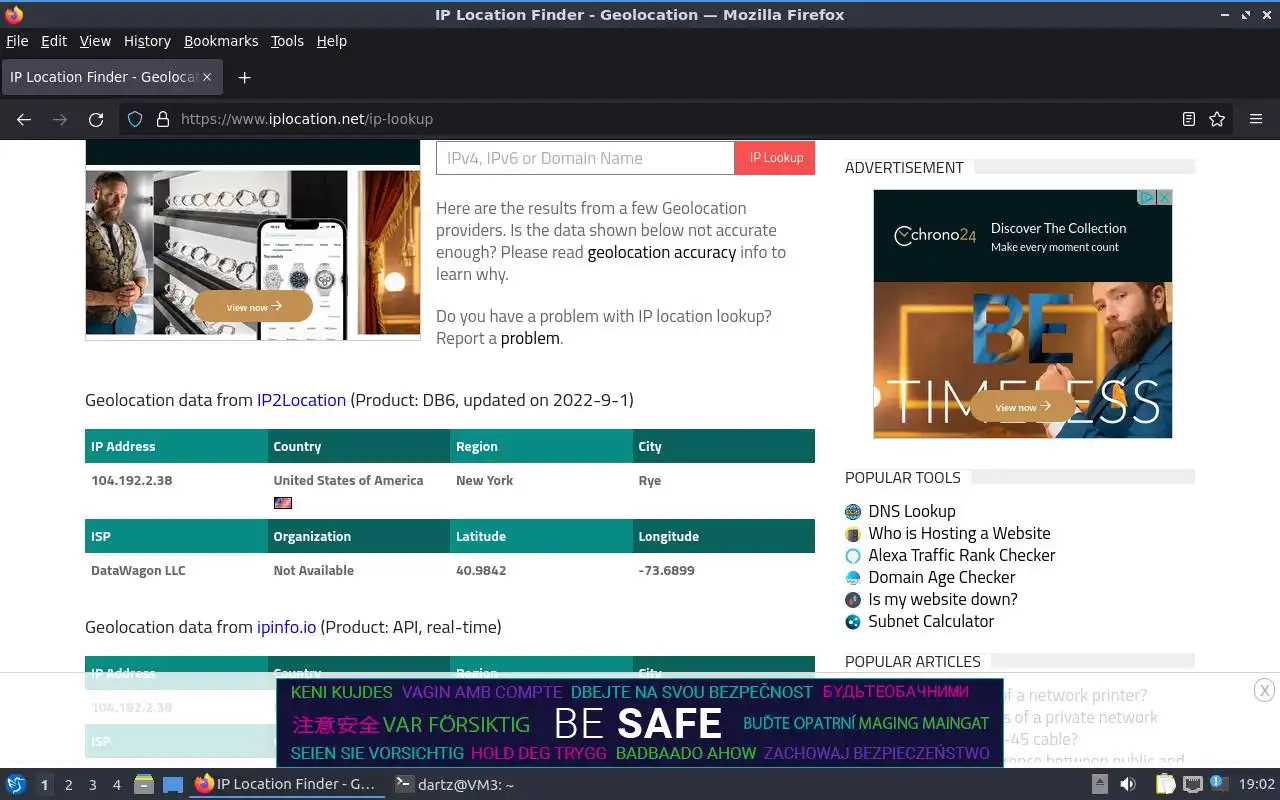Screen dimensions: 1280x800
Task: Open the IP2Location provider link
Action: click(301, 400)
